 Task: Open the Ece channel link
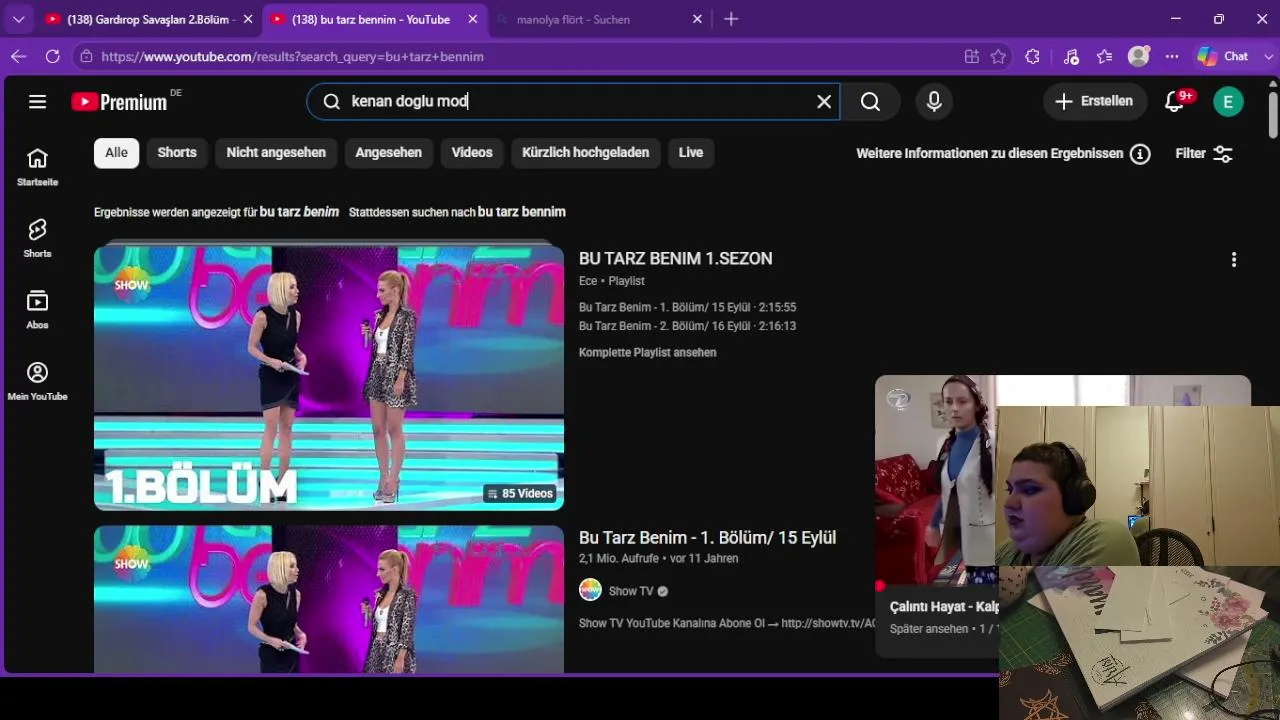[588, 282]
